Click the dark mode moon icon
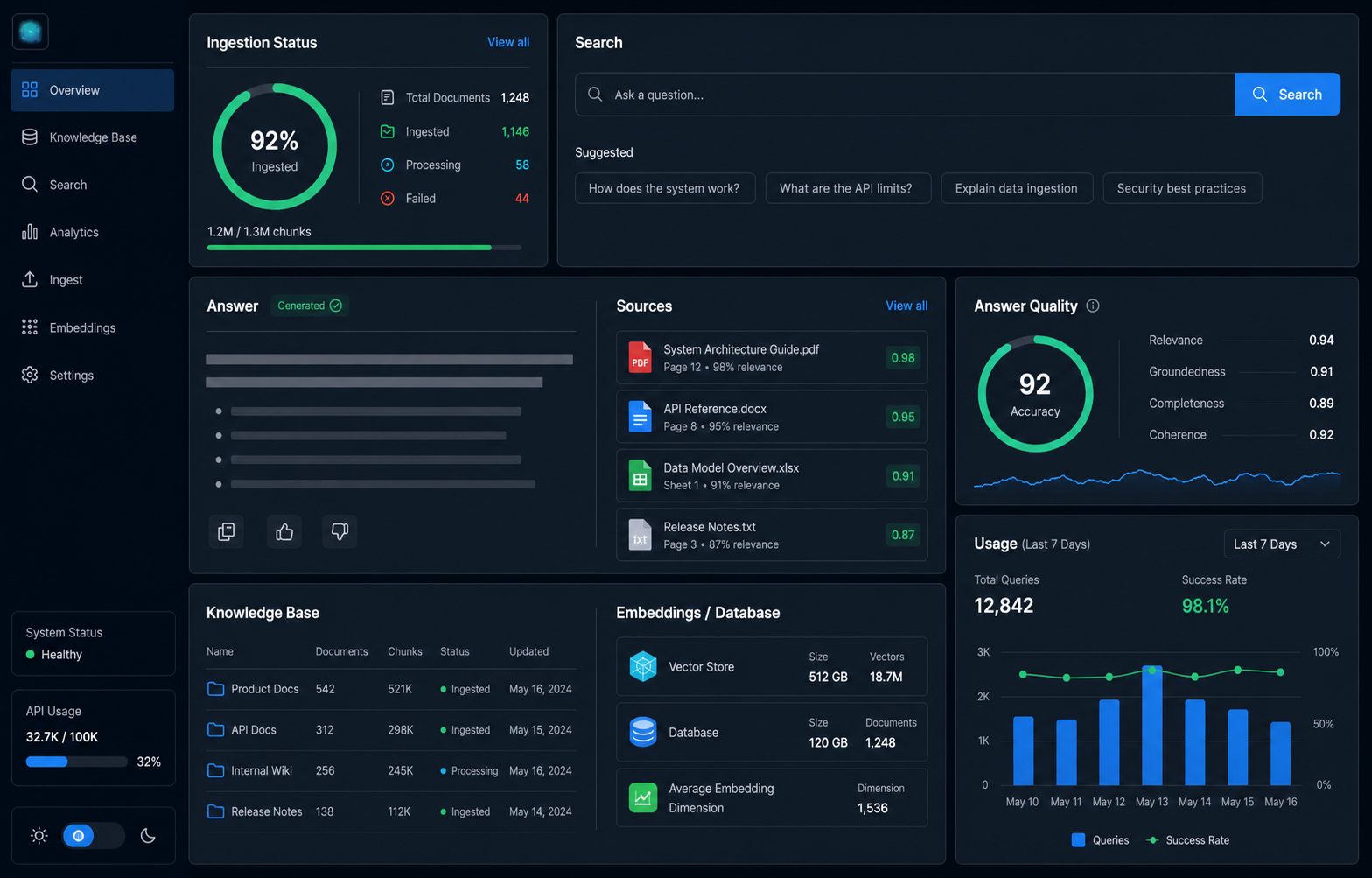The image size is (1372, 878). (x=148, y=836)
